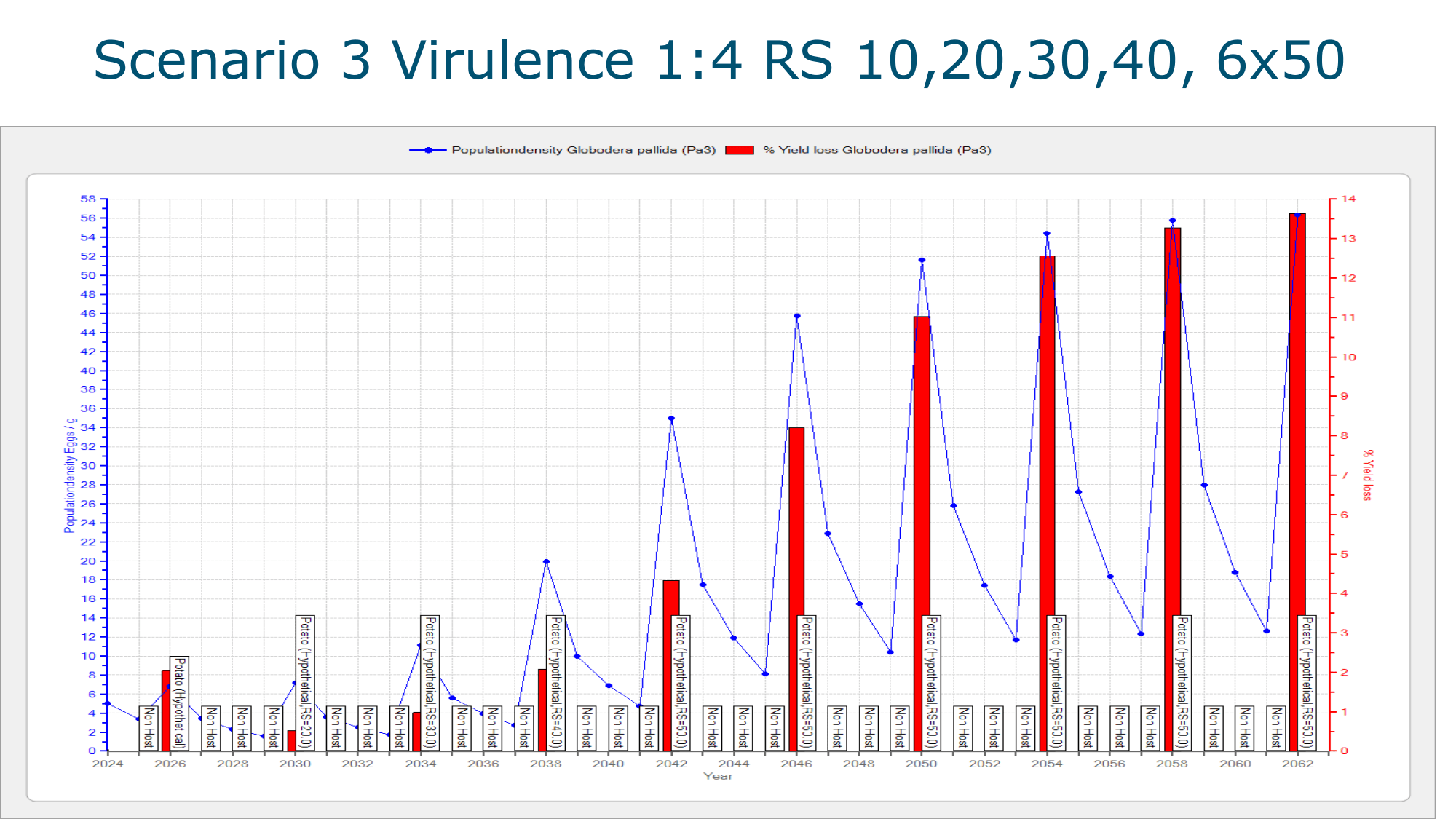Click the slide title Scenario 3 Virulence
This screenshot has height=819, width=1456.
pos(718,60)
